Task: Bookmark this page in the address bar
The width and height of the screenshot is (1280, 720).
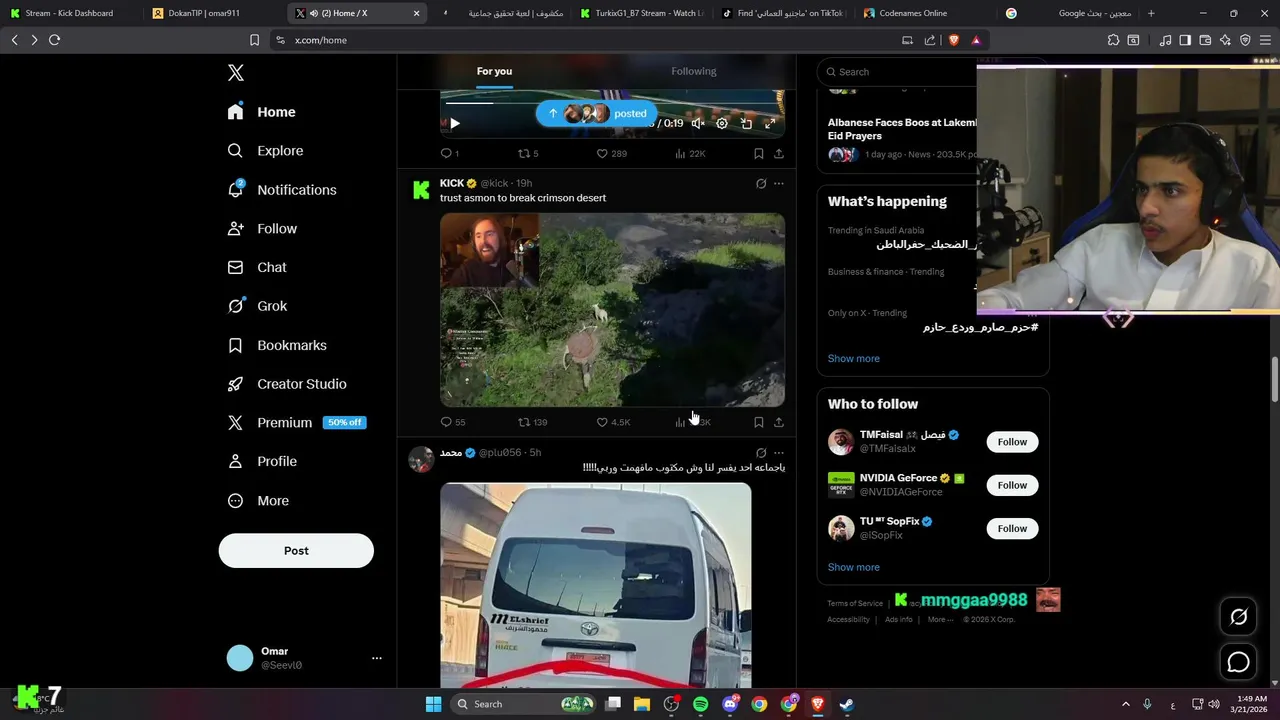Action: pyautogui.click(x=254, y=40)
